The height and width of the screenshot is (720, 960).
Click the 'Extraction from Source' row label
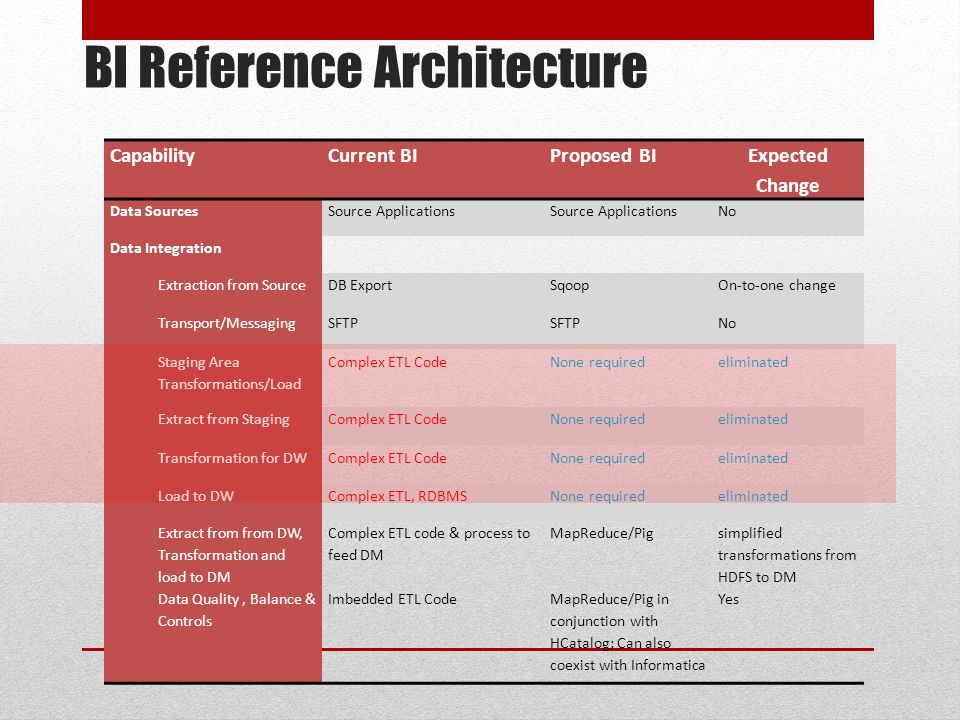[x=231, y=285]
